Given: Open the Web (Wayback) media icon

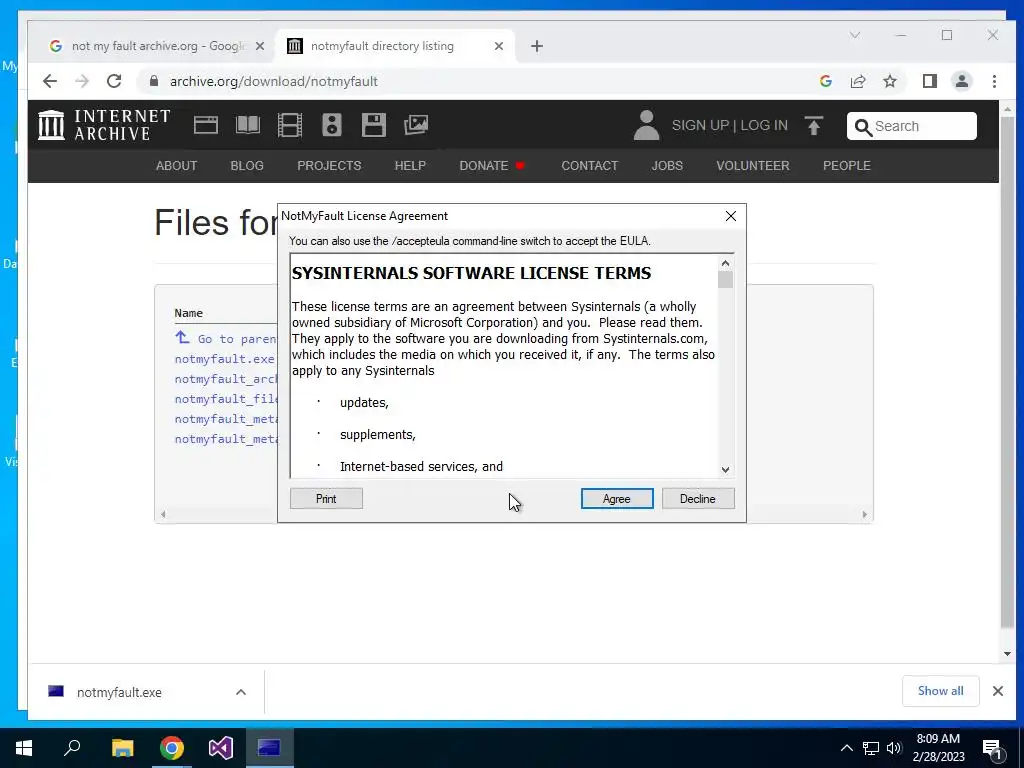Looking at the screenshot, I should (206, 125).
